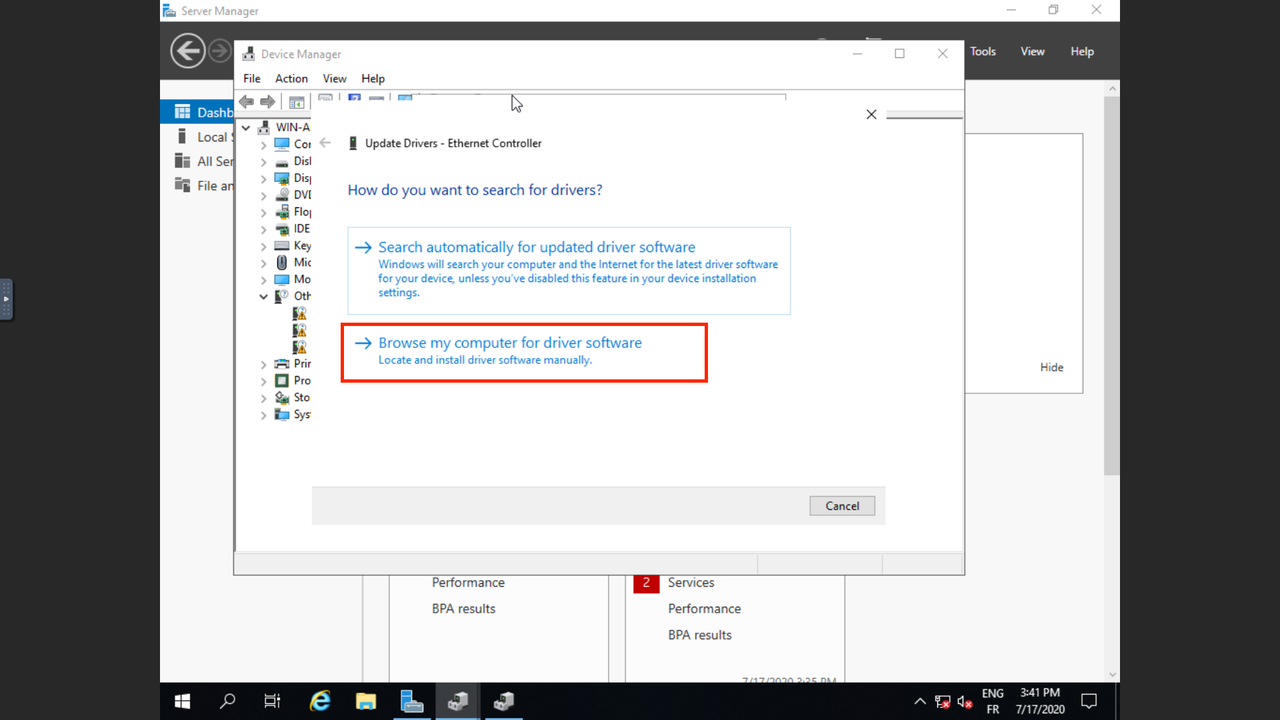Click the network status tray icon

[x=943, y=702]
